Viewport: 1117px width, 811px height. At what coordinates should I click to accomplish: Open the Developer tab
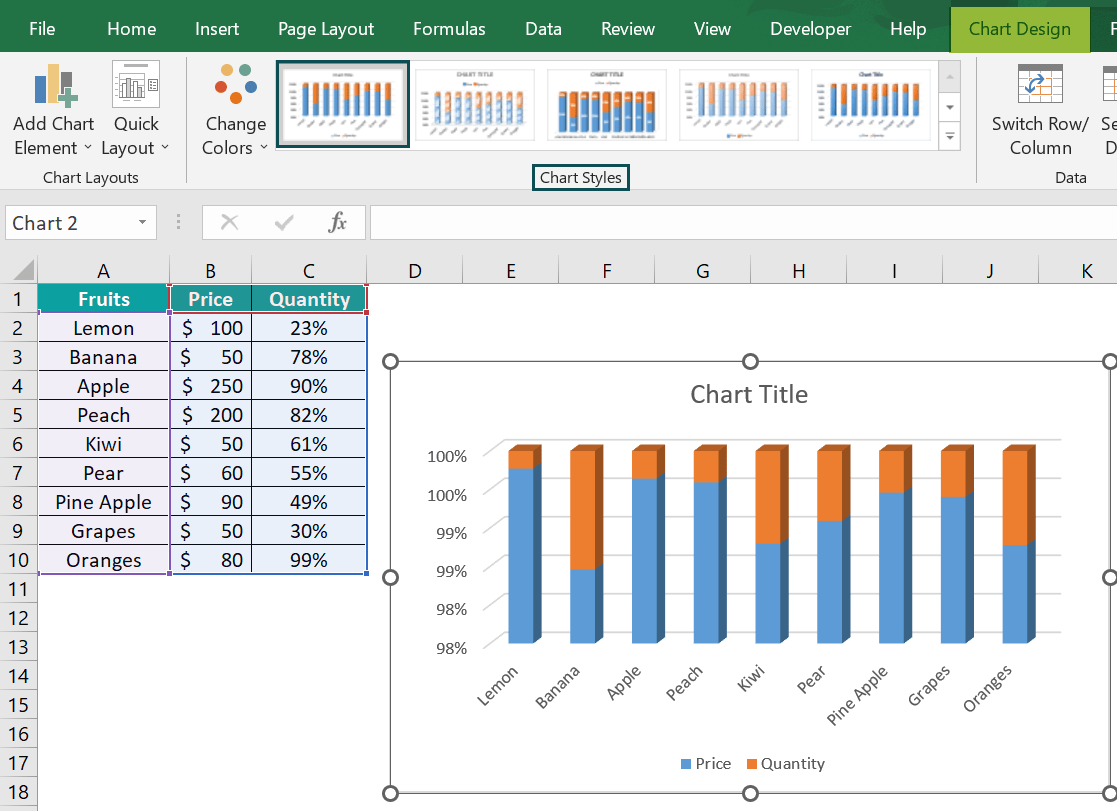click(x=810, y=29)
